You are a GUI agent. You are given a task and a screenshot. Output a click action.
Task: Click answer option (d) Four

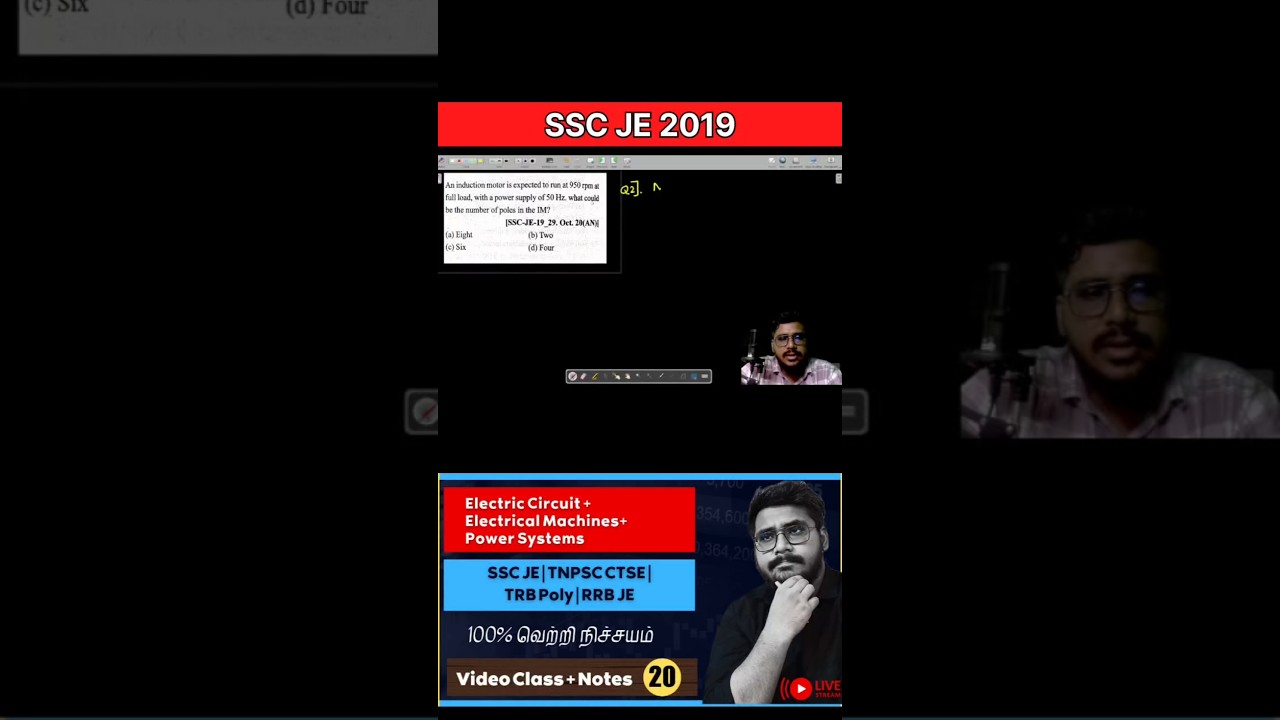point(541,248)
